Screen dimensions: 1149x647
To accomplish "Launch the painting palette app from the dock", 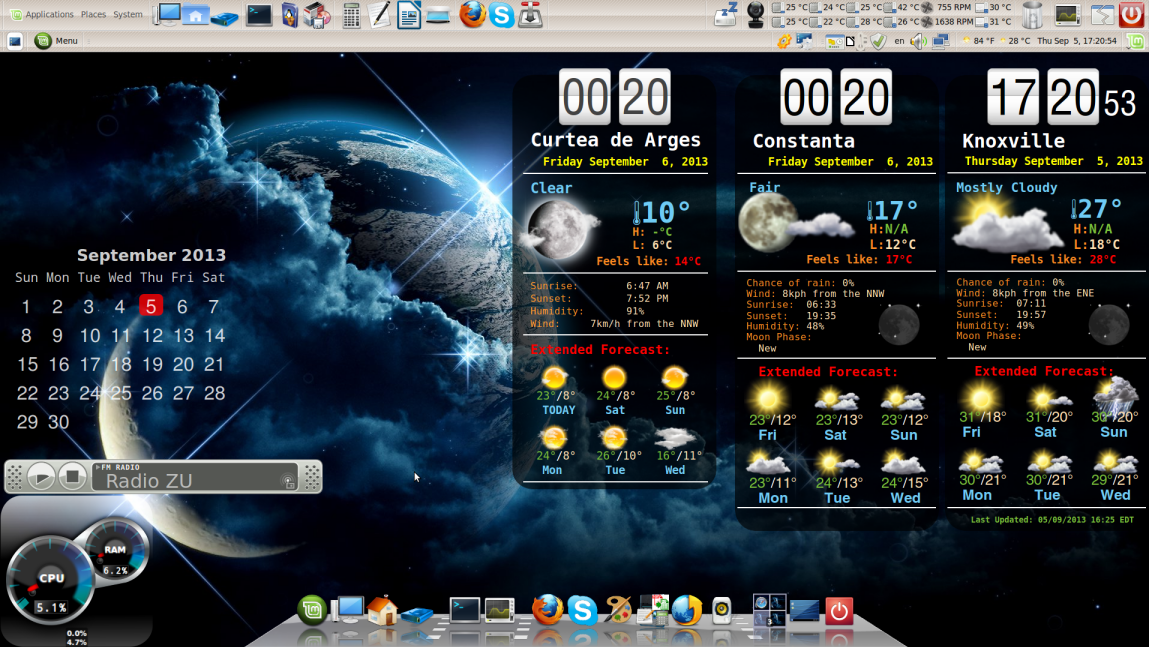I will (617, 610).
